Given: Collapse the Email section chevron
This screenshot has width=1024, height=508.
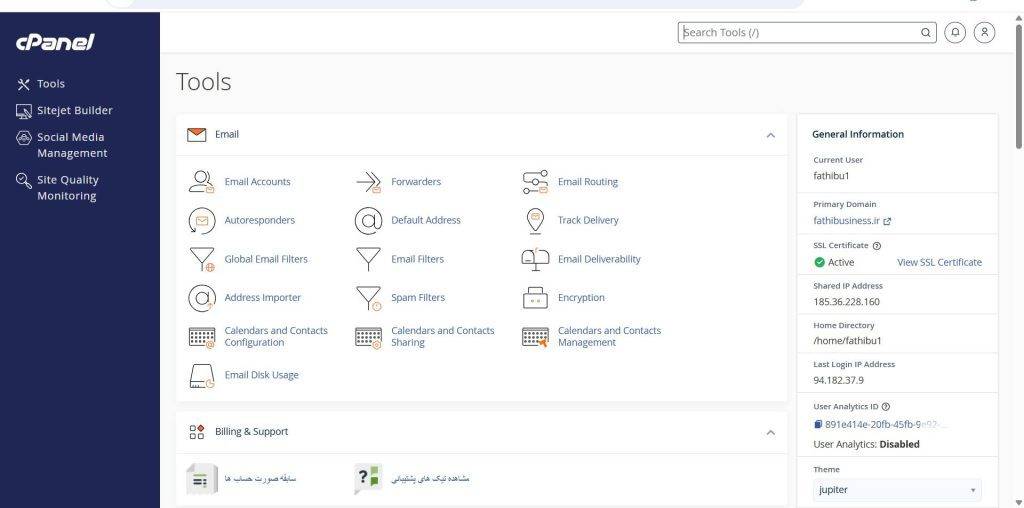Looking at the screenshot, I should point(771,135).
